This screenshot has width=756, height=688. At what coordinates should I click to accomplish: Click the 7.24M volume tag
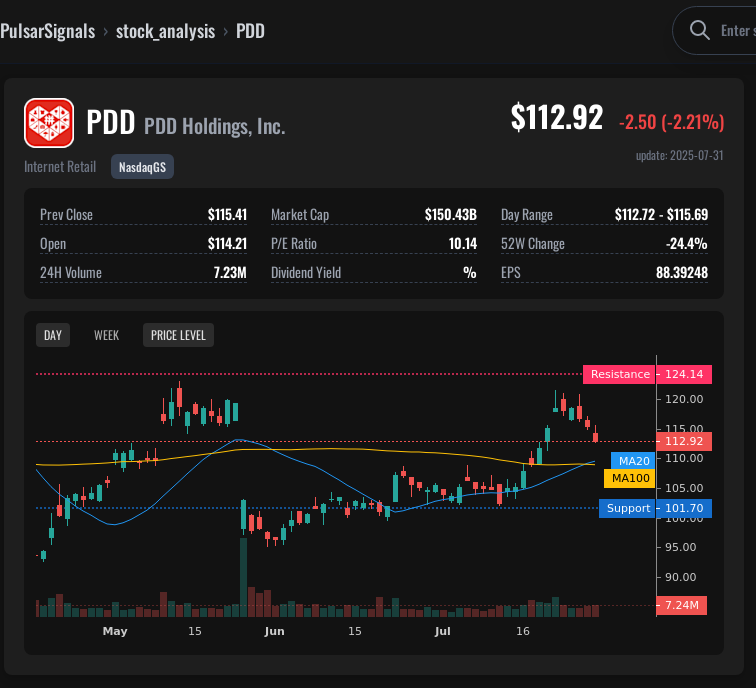(x=682, y=605)
